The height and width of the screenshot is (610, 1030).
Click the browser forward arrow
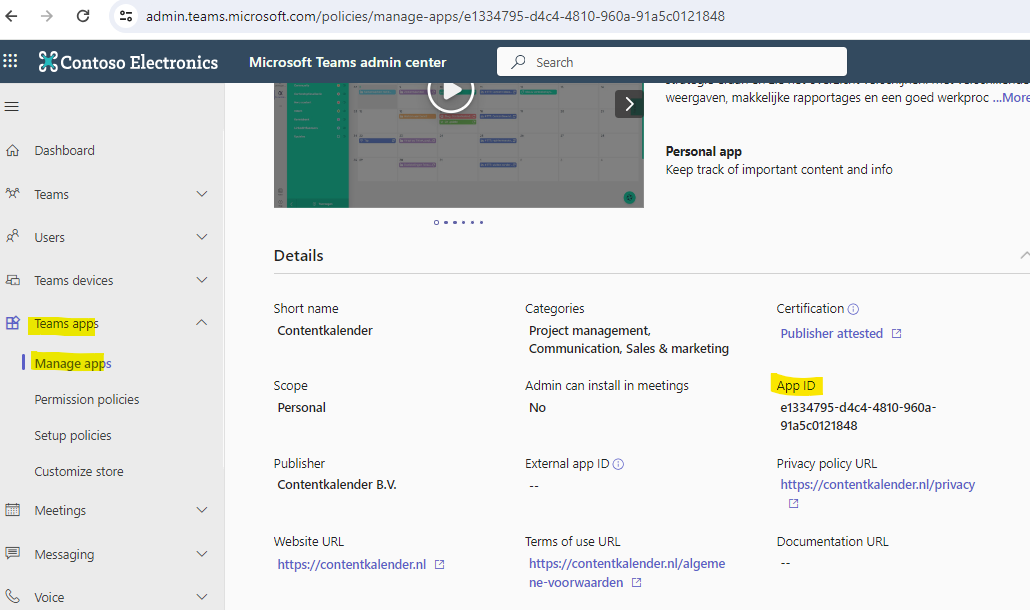click(x=47, y=16)
